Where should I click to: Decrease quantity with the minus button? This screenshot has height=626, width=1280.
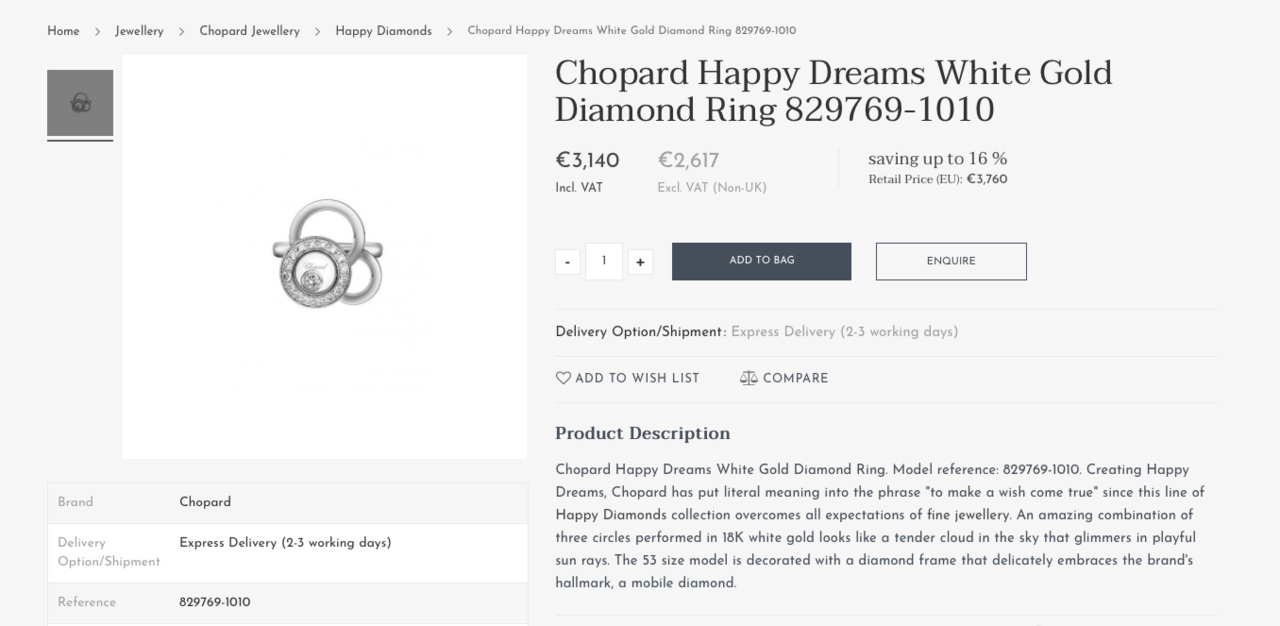point(567,262)
